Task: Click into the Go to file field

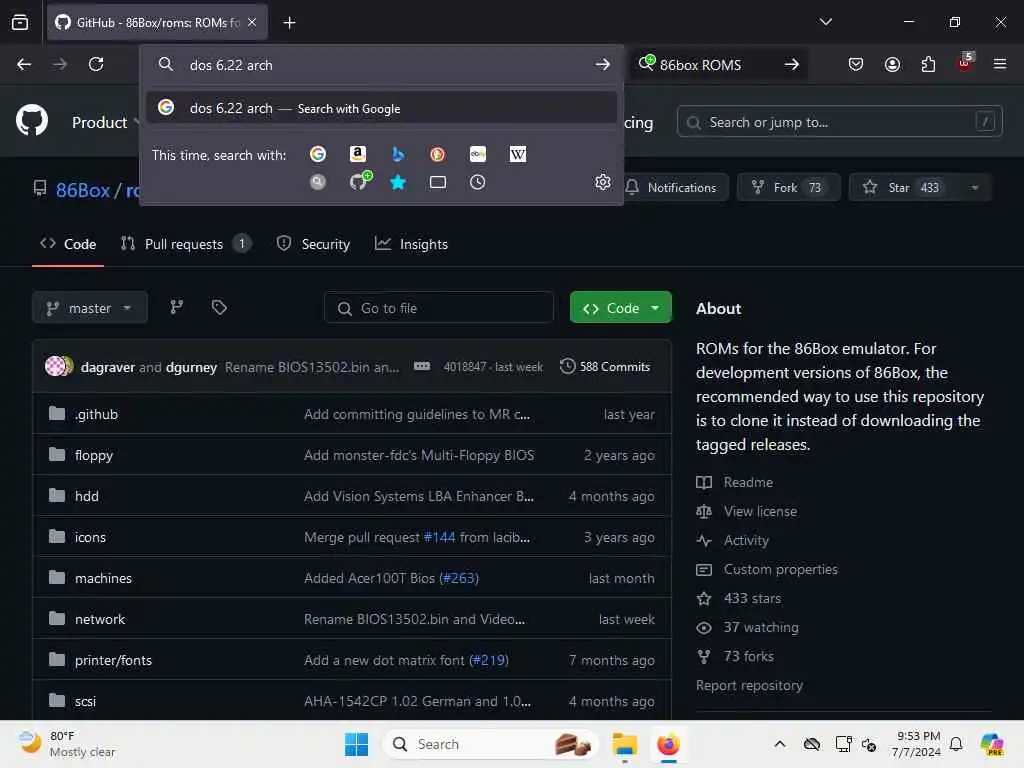Action: (439, 308)
